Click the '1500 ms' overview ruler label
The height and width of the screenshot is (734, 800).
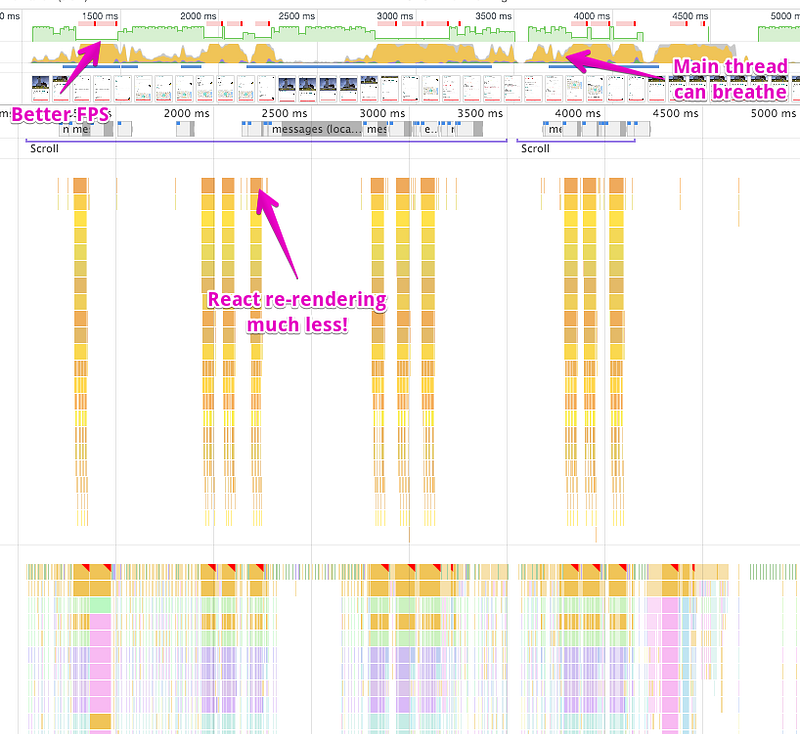click(100, 16)
